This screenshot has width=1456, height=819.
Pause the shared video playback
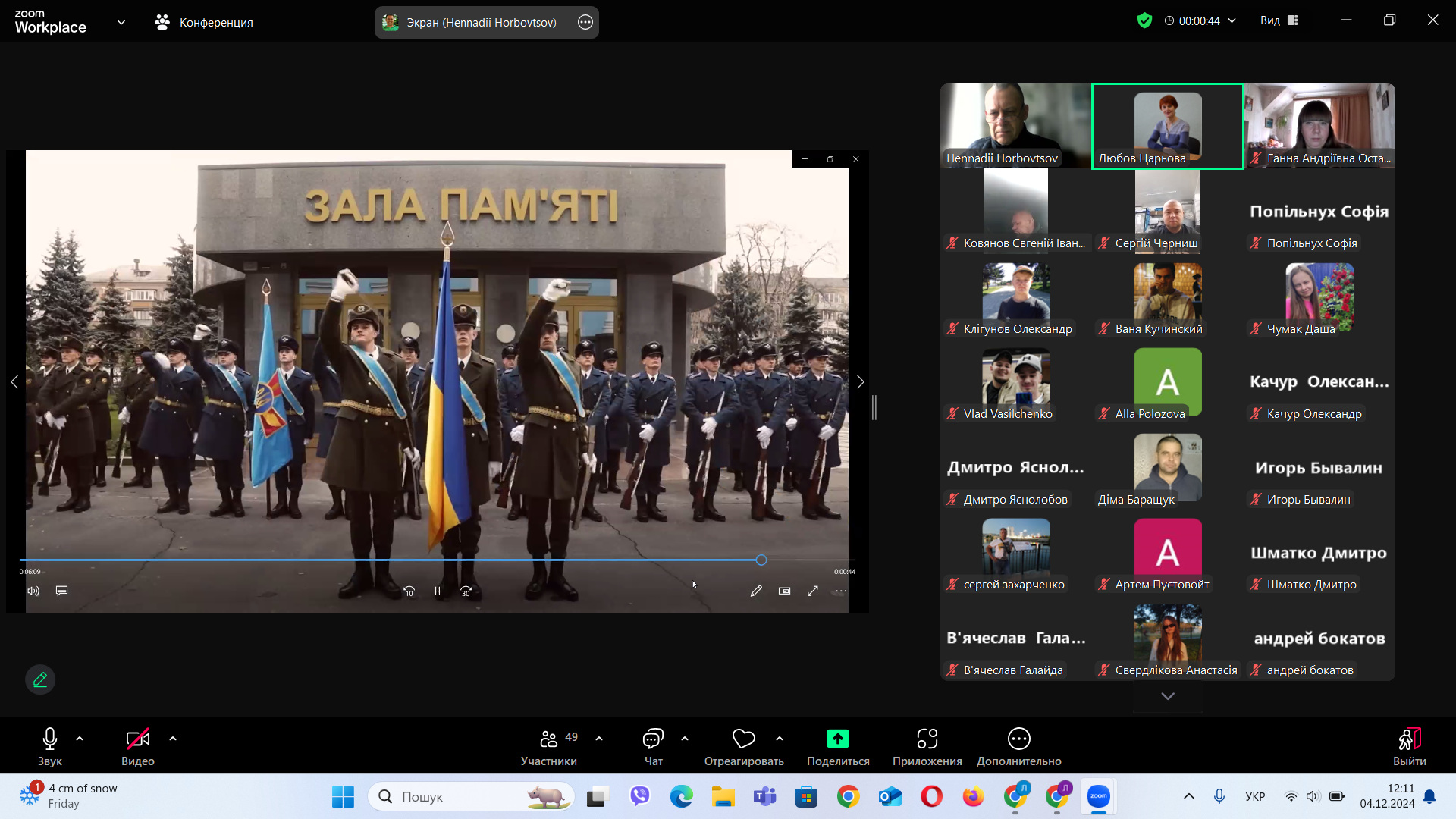pos(438,591)
